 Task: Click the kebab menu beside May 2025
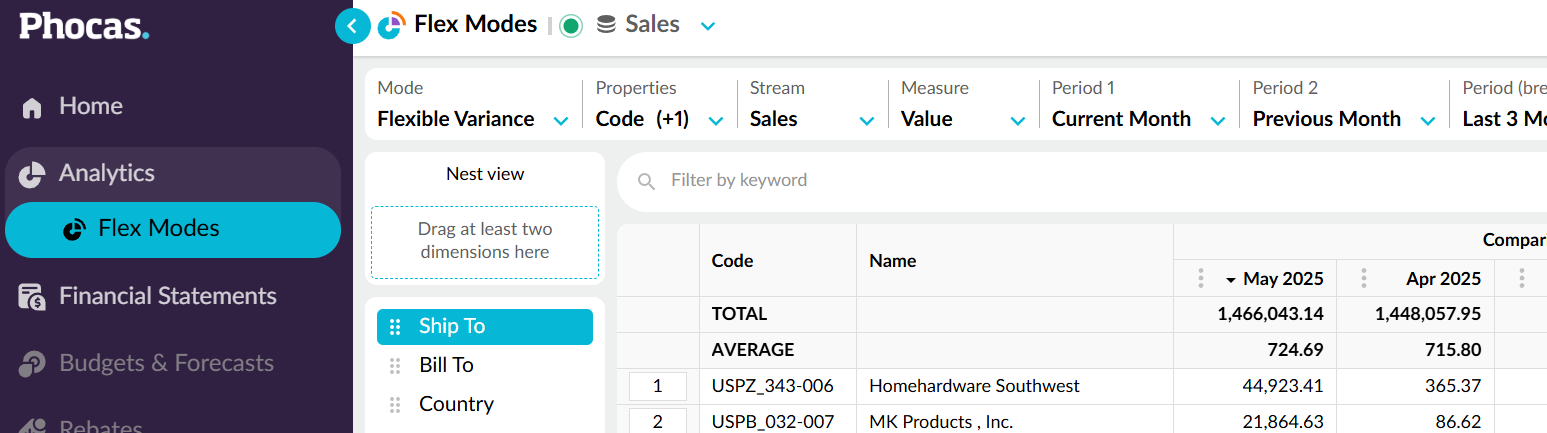1200,278
